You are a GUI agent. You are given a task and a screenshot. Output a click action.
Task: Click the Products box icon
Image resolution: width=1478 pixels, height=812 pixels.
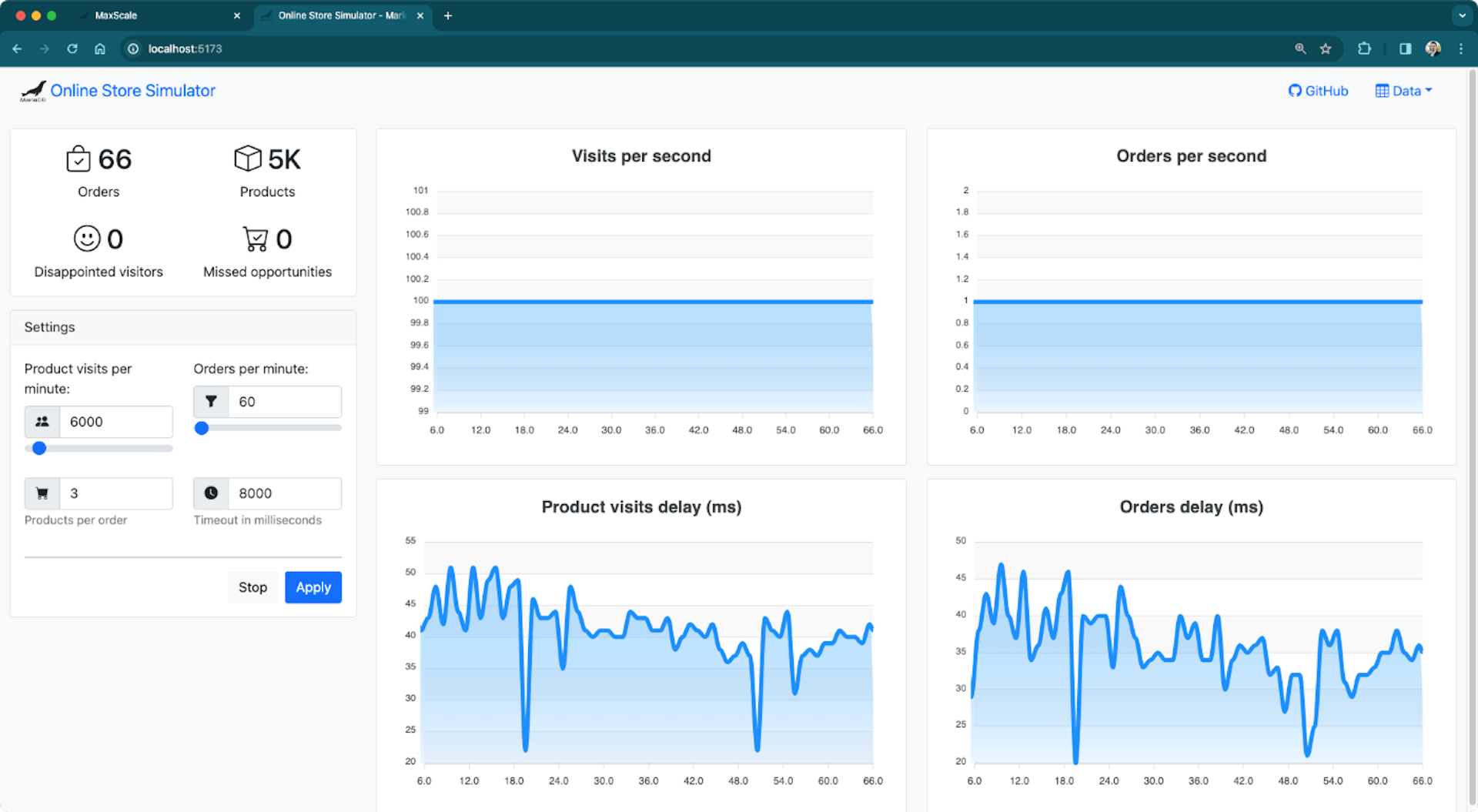click(247, 159)
